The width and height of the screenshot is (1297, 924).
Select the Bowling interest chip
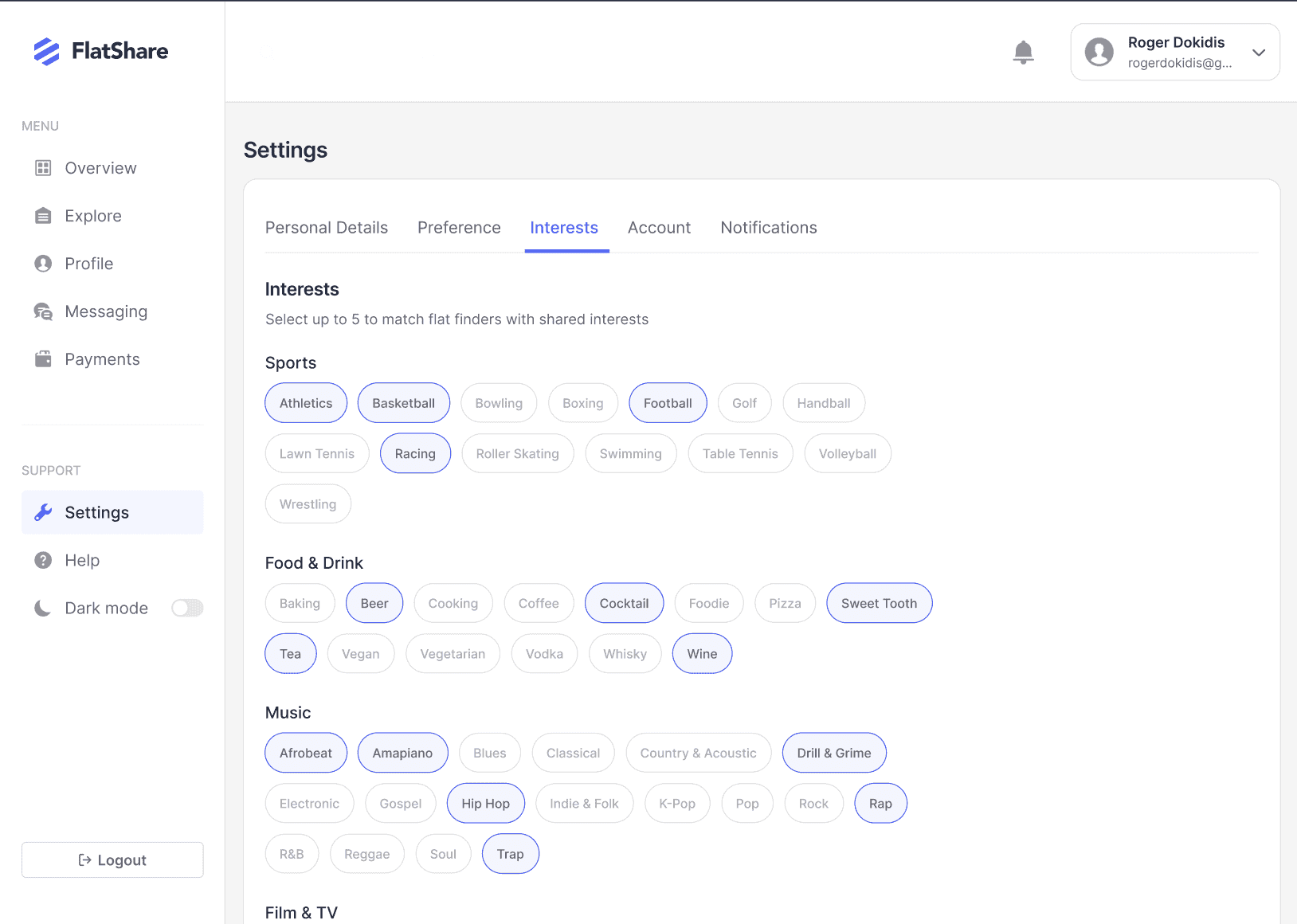499,403
